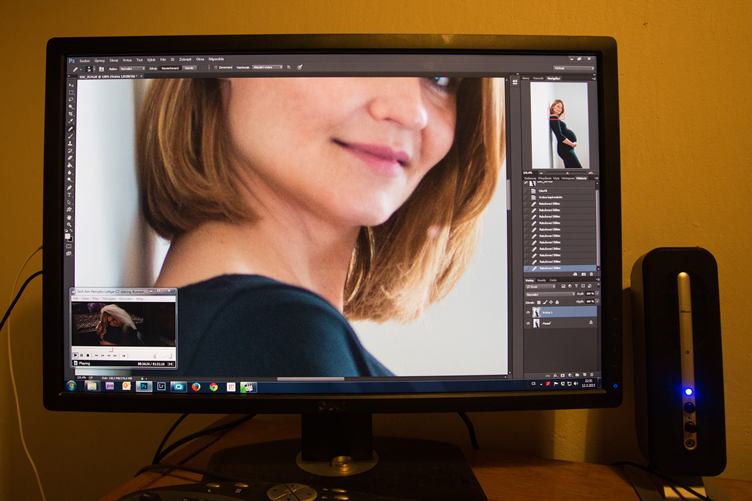
Task: Switch to the Navigator panel tab
Action: pos(554,78)
